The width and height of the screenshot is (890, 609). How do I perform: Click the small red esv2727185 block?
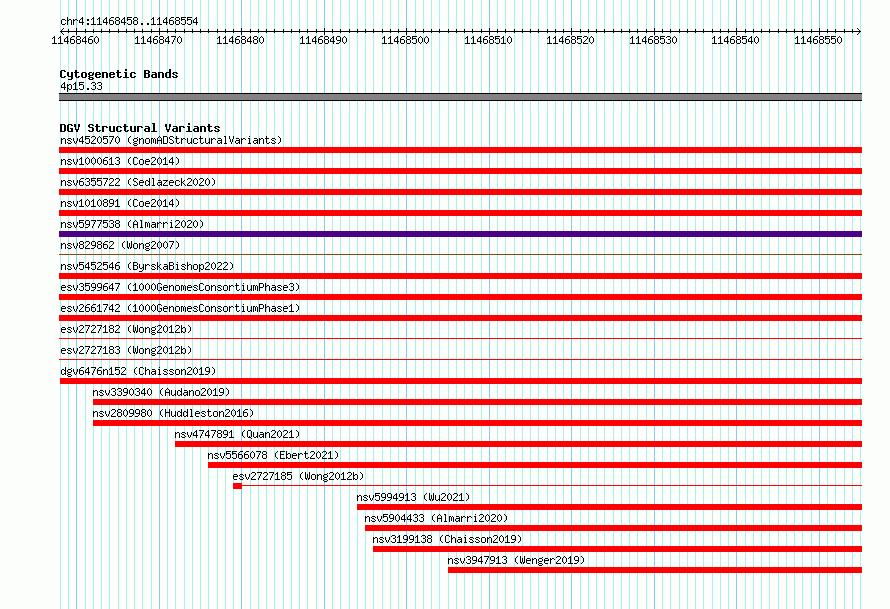pos(237,486)
